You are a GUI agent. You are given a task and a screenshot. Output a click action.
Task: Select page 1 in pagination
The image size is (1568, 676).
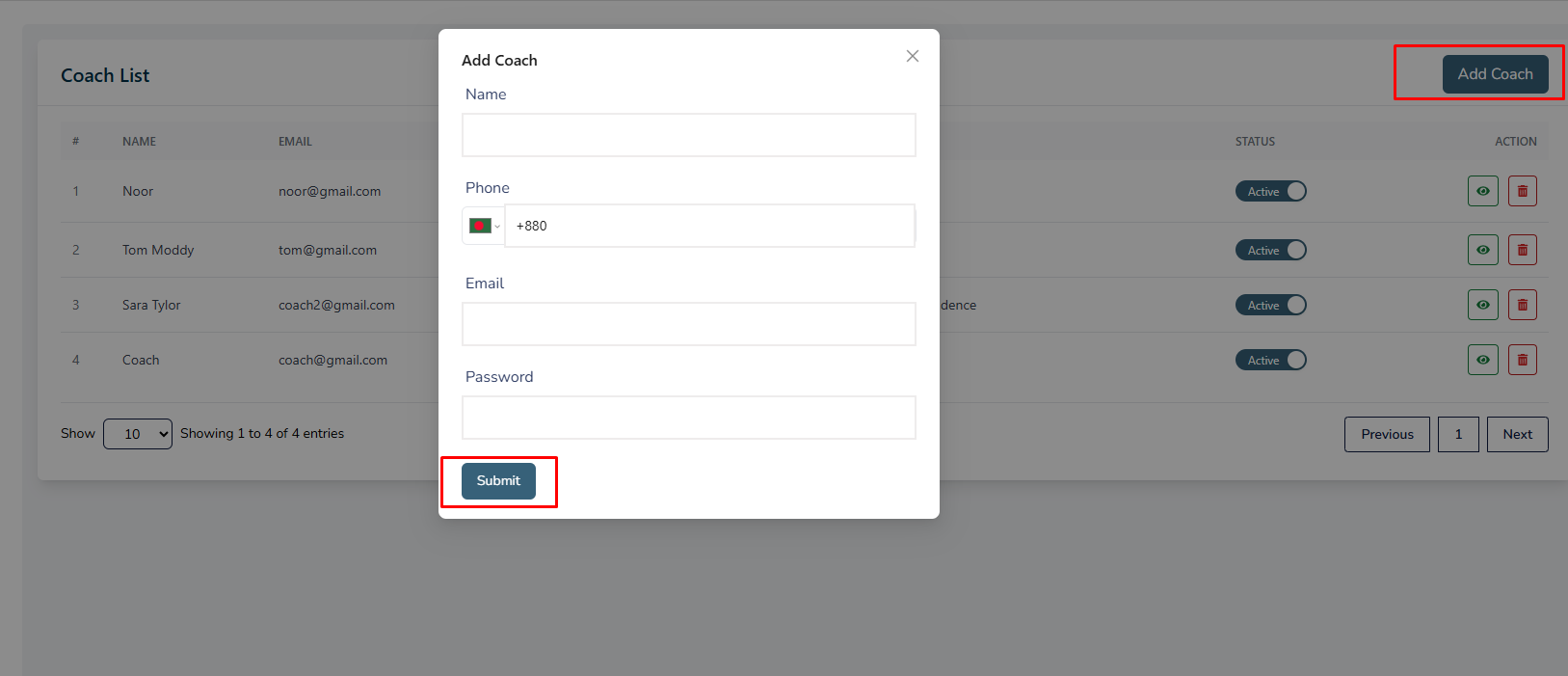[x=1458, y=434]
